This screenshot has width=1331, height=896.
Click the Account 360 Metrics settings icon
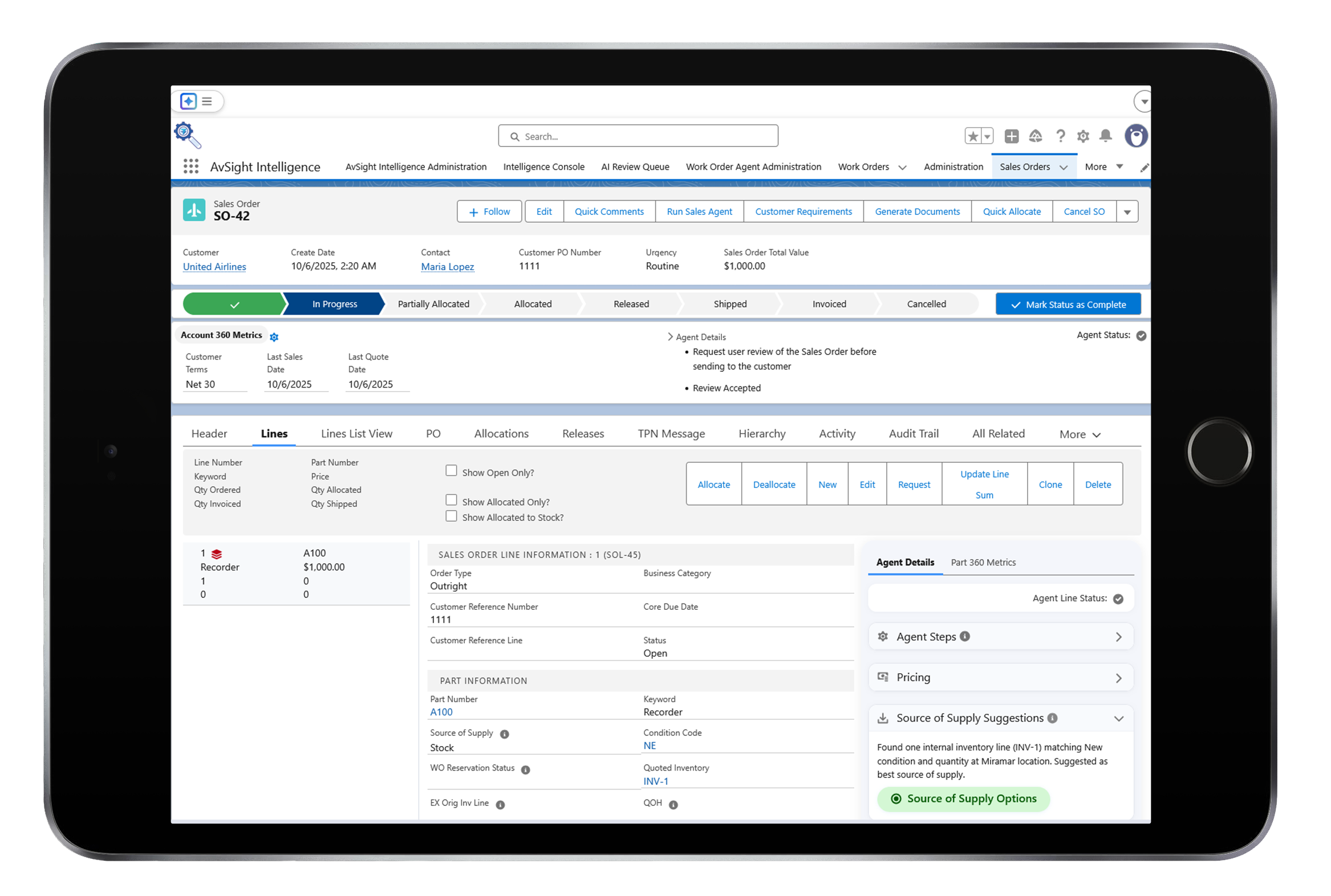coord(274,337)
